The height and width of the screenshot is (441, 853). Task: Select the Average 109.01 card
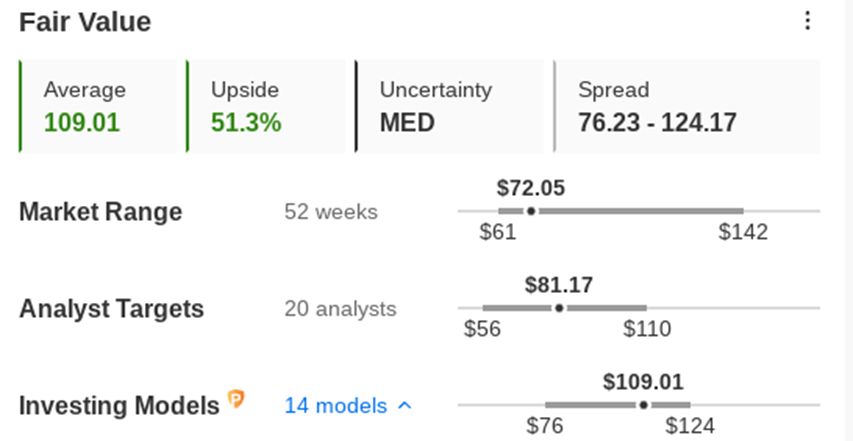(x=98, y=106)
